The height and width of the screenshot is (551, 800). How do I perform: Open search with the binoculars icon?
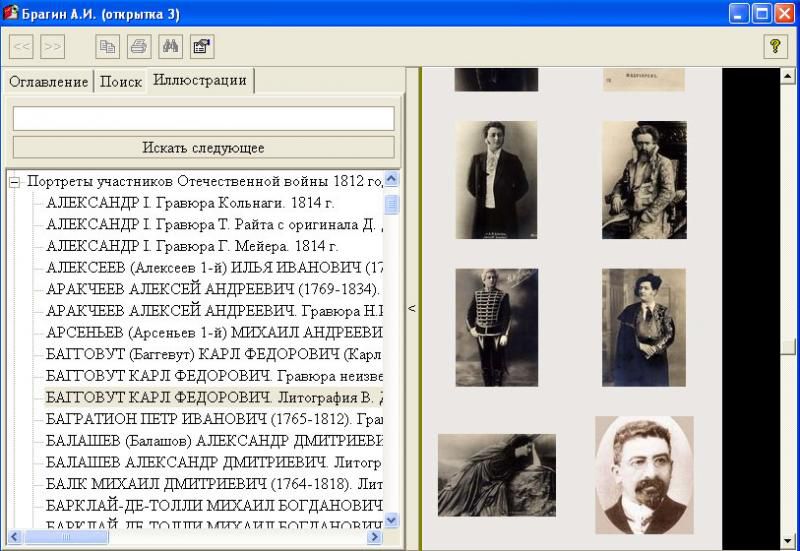point(169,45)
